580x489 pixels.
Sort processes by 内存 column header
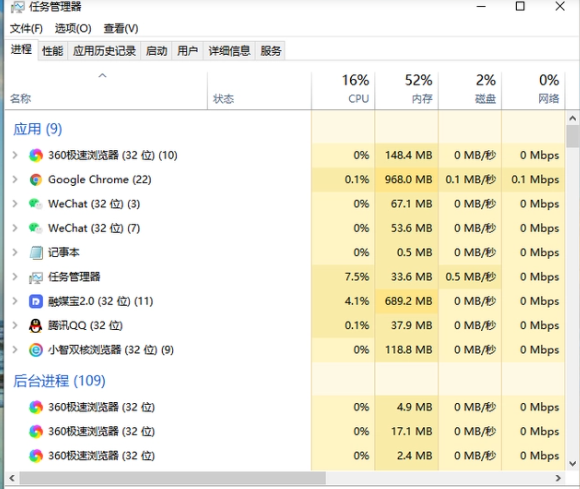point(407,90)
